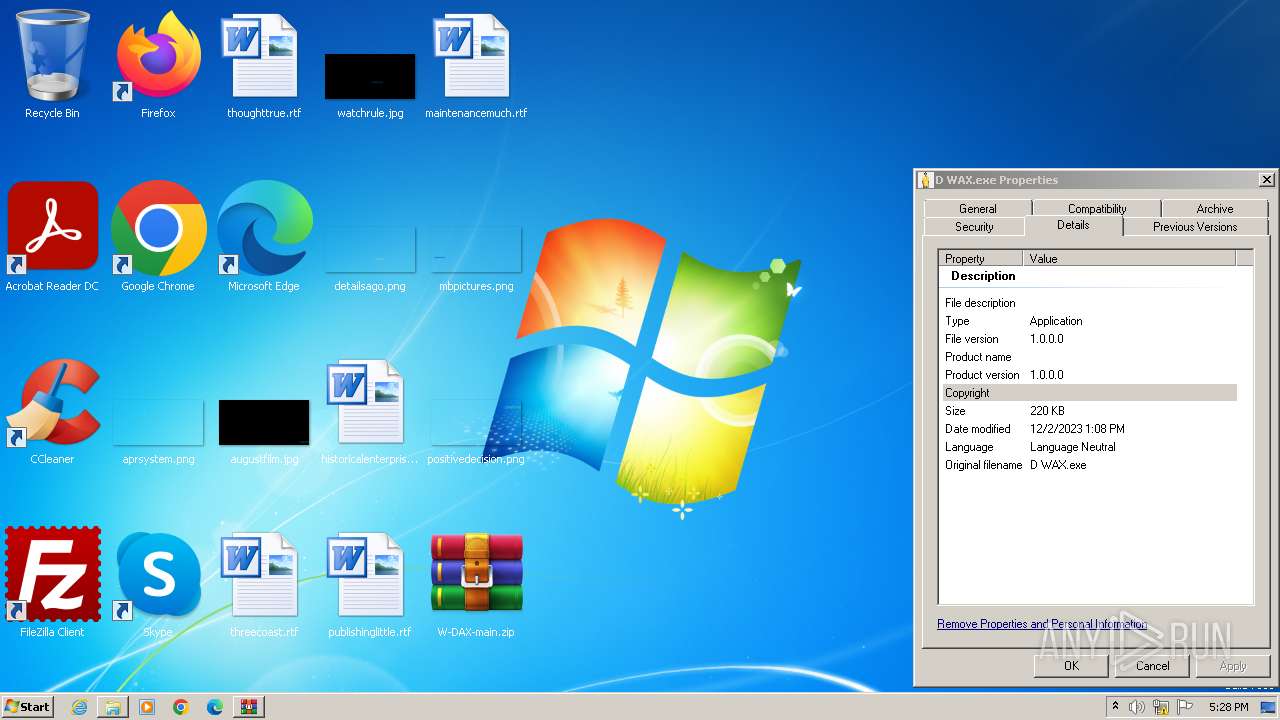Select the threecoast.rtf document icon
This screenshot has width=1280, height=720.
(264, 584)
